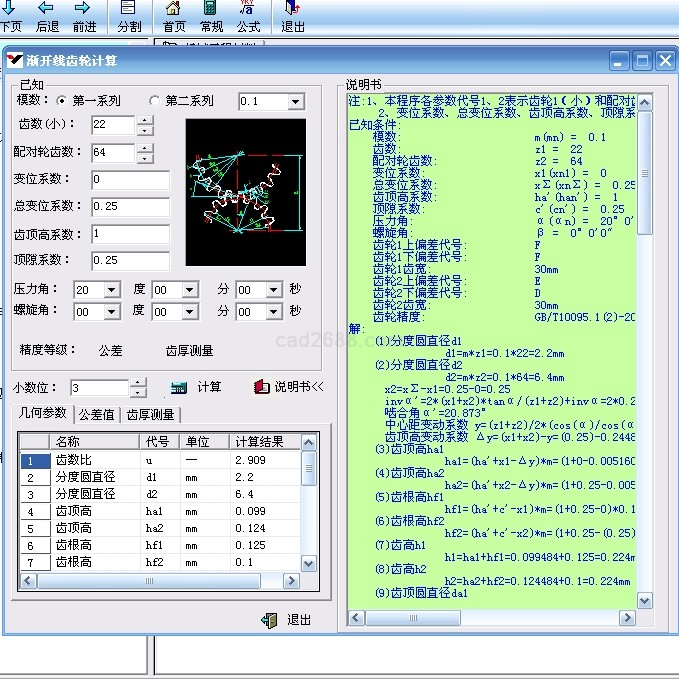679x679 pixels.
Task: Select 第一系列 module radio button
Action: 62,101
